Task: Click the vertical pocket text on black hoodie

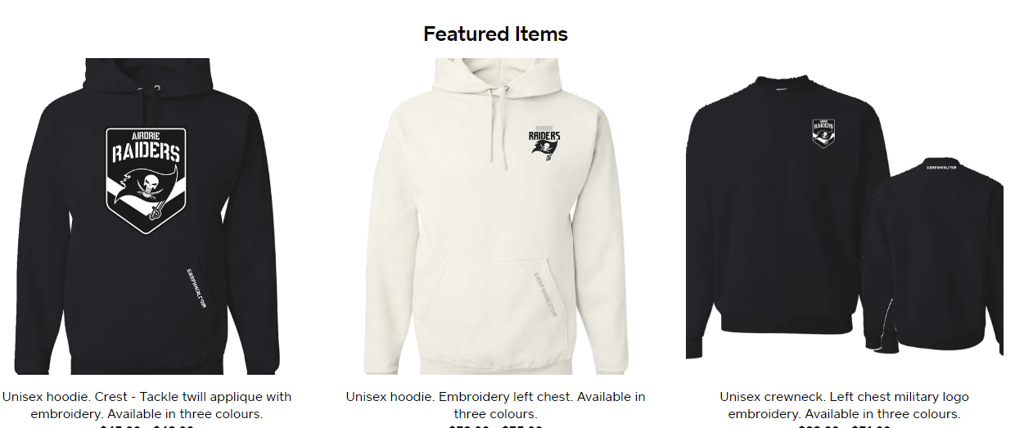Action: click(x=196, y=288)
